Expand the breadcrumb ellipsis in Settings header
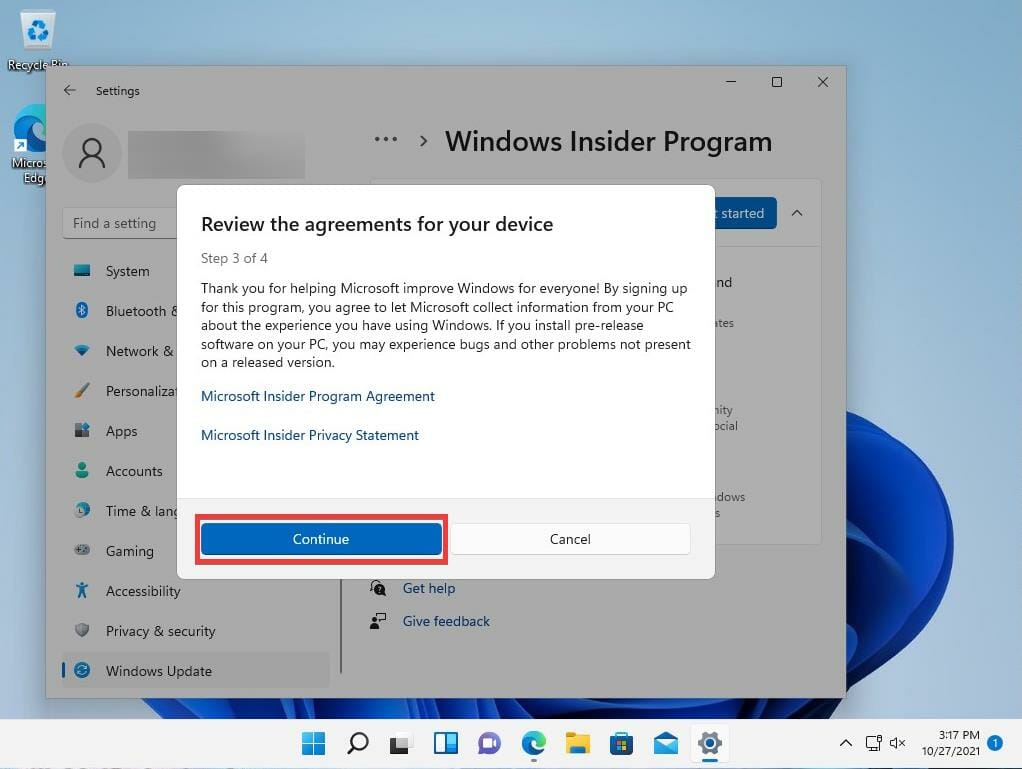The height and width of the screenshot is (769, 1022). pyautogui.click(x=386, y=139)
